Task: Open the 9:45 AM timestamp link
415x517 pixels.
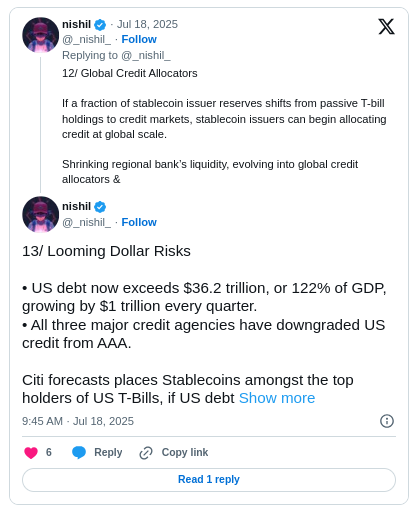Action: pos(78,421)
